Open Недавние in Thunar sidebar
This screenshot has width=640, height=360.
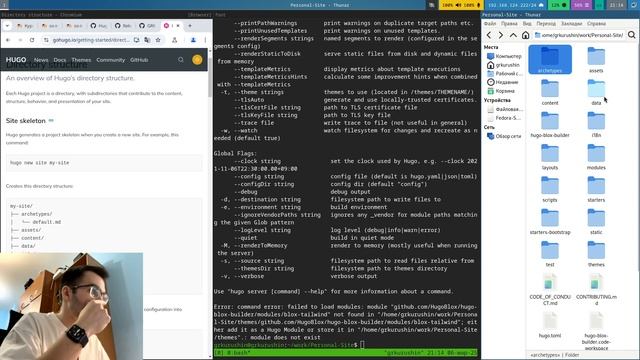tap(504, 82)
